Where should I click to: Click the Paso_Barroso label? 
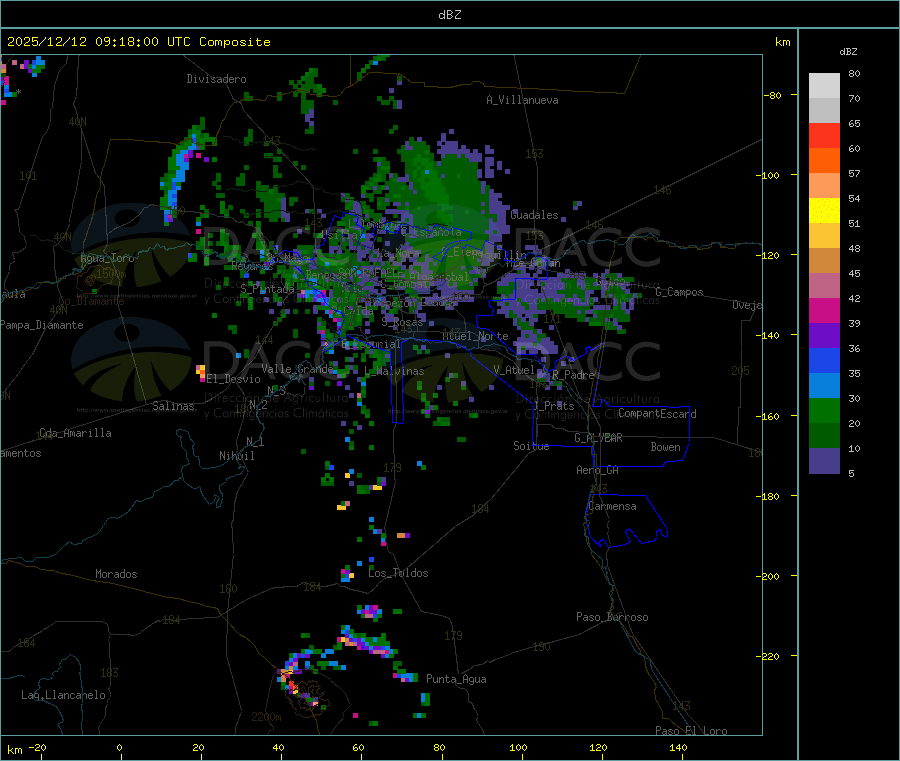click(x=612, y=617)
